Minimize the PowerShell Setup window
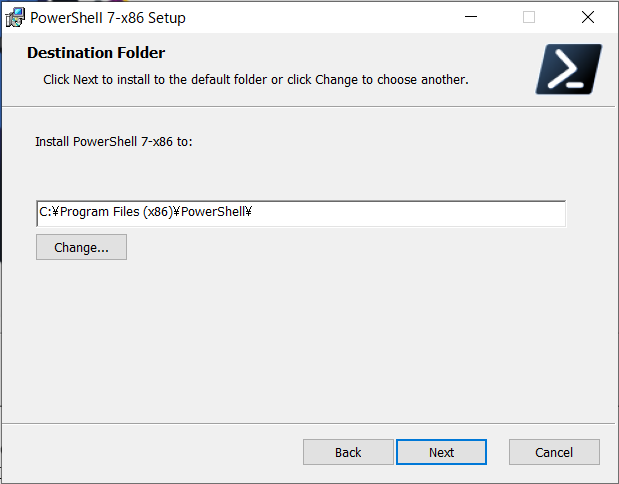 coord(471,17)
